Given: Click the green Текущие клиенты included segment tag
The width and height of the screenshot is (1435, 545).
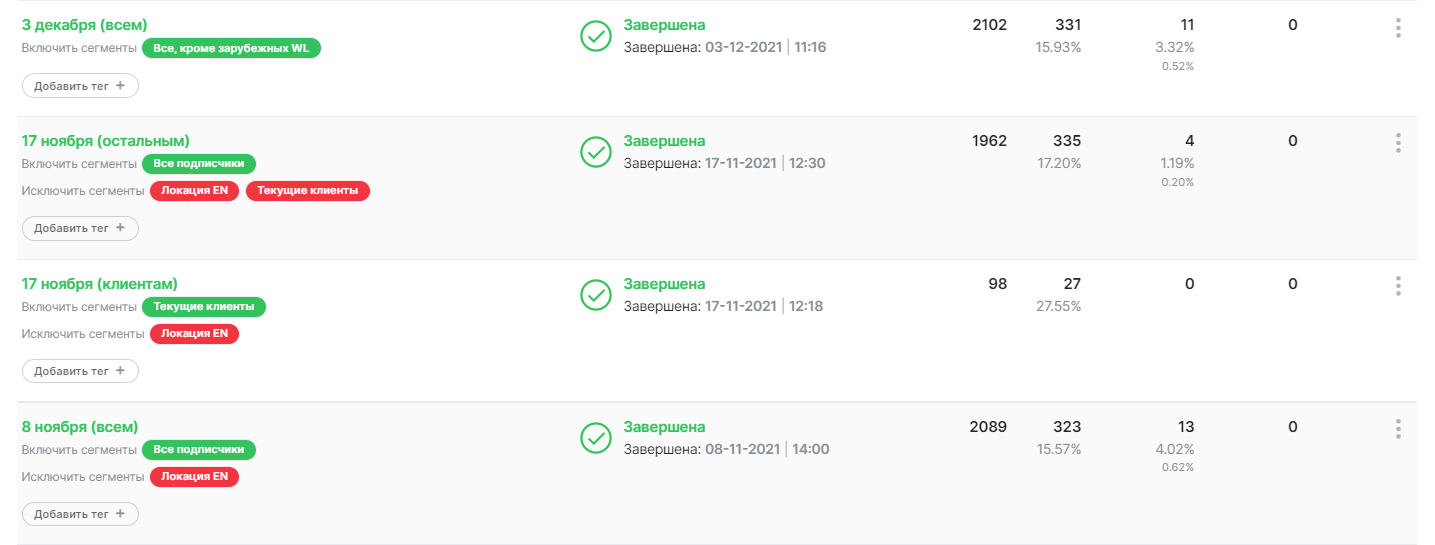Looking at the screenshot, I should [204, 307].
